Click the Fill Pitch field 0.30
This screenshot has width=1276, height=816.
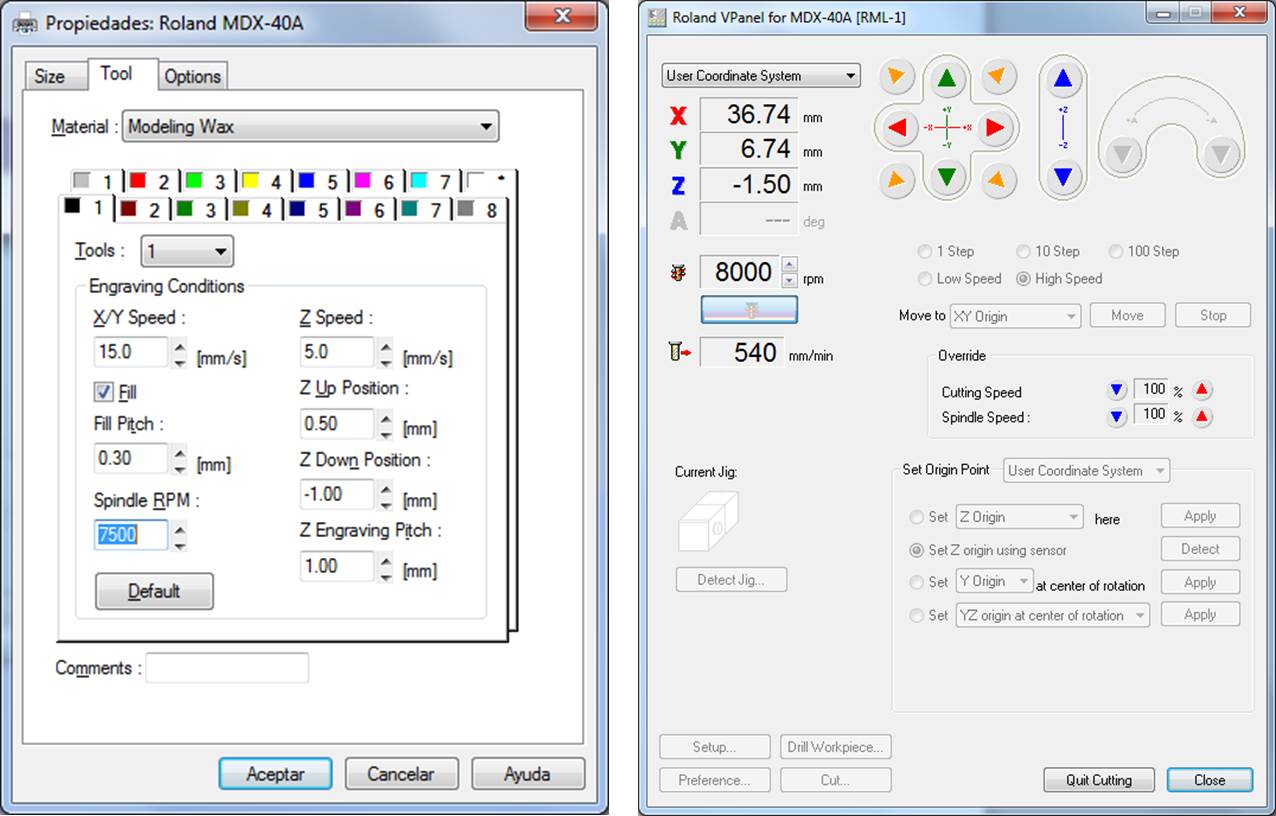(x=130, y=459)
